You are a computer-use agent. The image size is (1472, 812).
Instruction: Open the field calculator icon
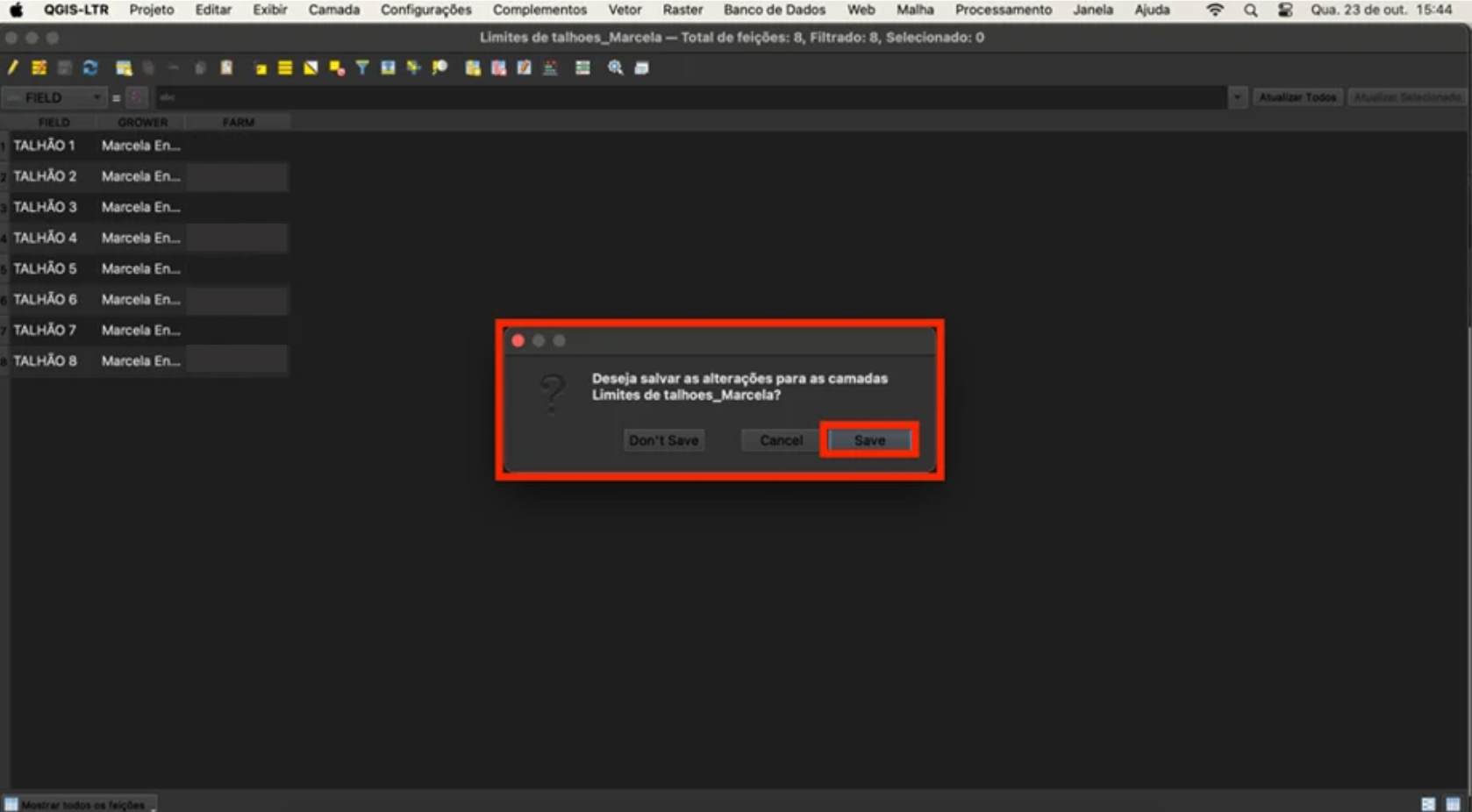tap(550, 68)
